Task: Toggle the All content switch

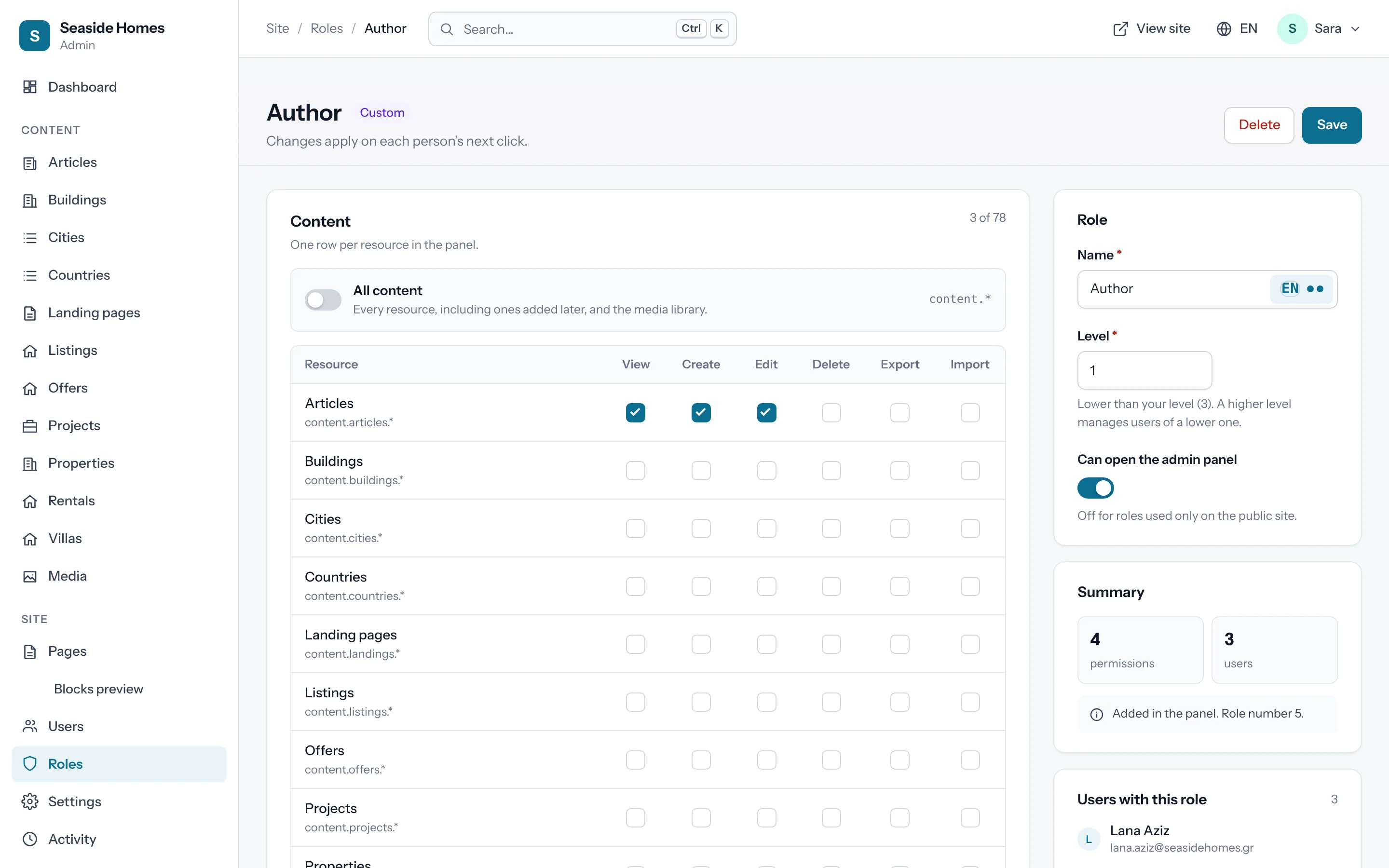Action: click(x=323, y=299)
